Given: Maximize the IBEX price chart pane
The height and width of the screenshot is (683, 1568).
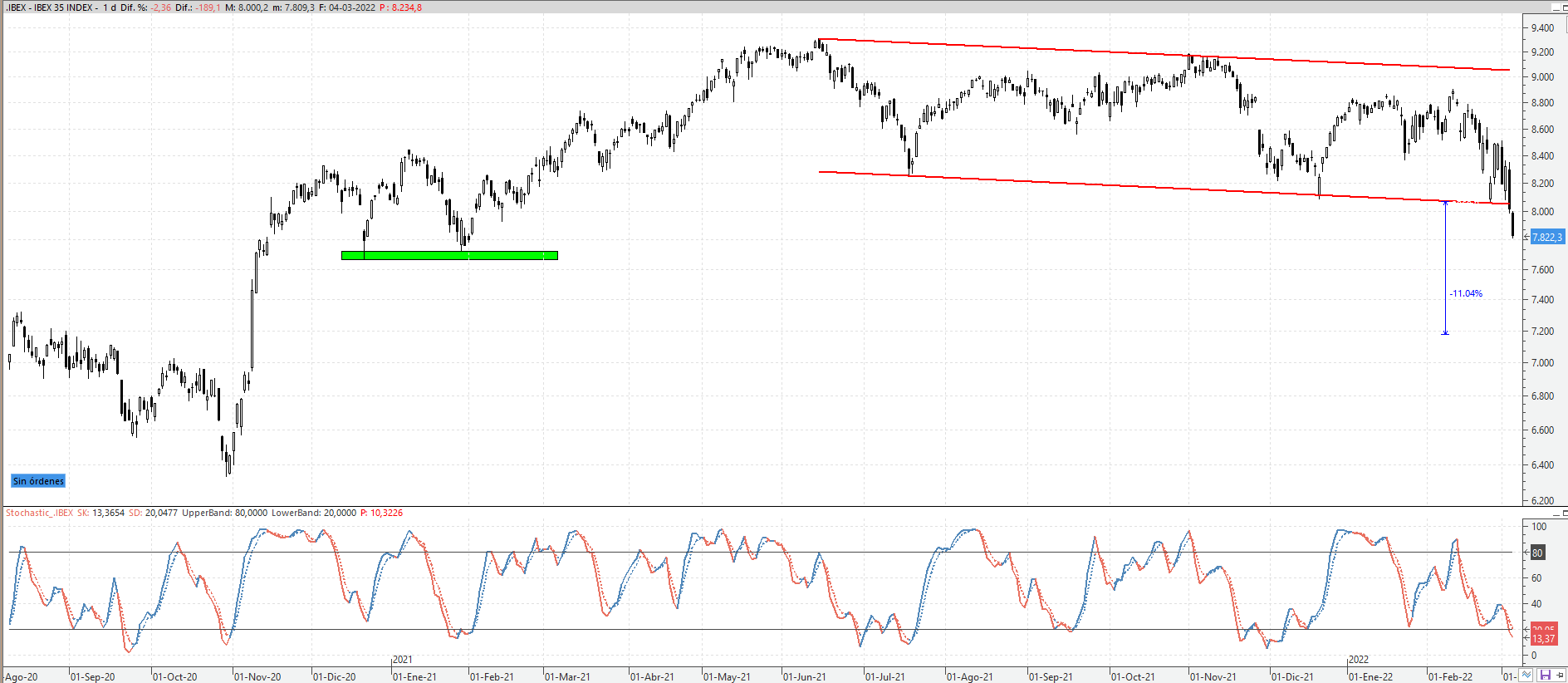Looking at the screenshot, I should pyautogui.click(x=1565, y=7).
